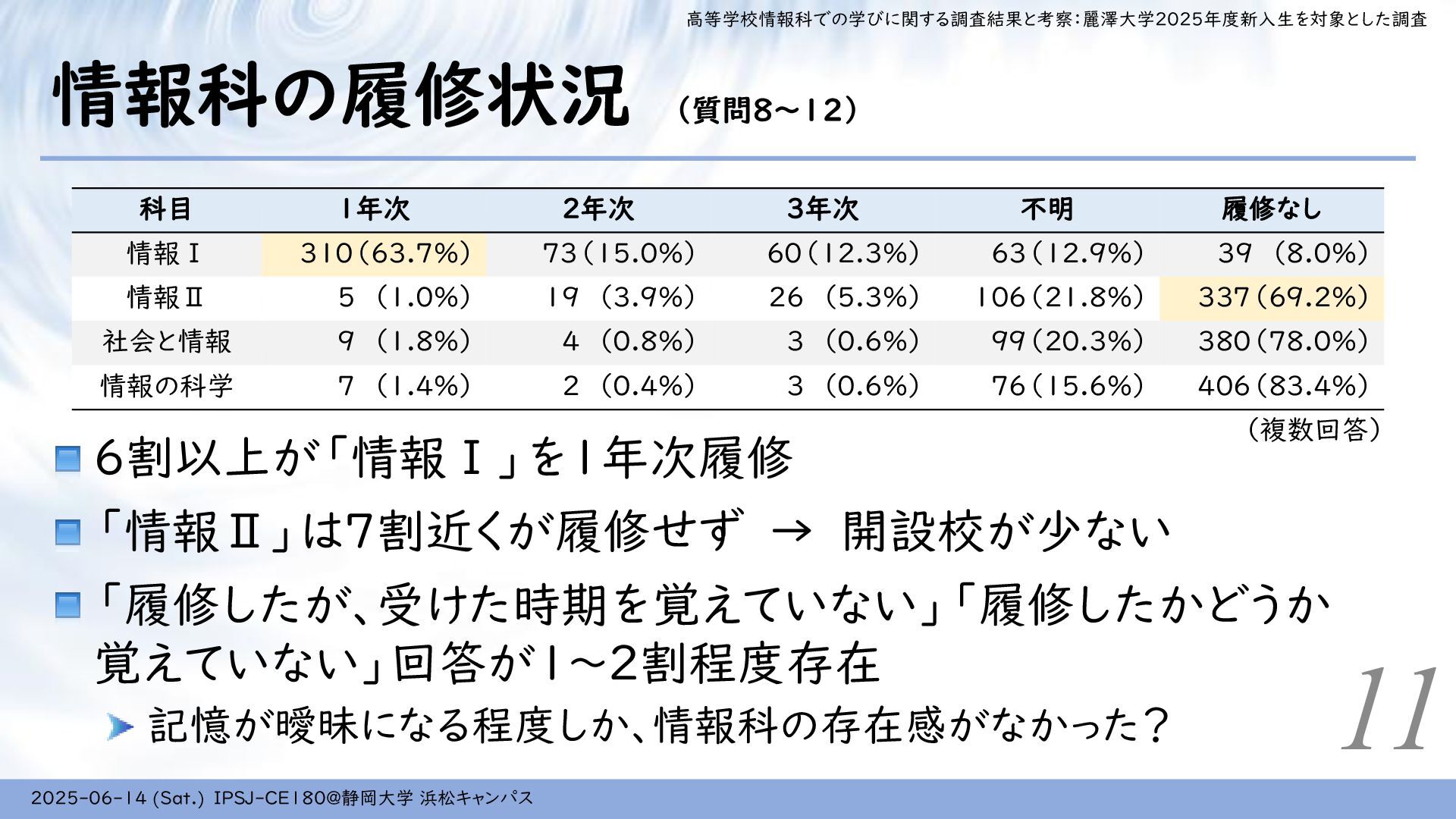The height and width of the screenshot is (819, 1456).
Task: Click cell 76(15.6%)
Action: tap(1068, 386)
